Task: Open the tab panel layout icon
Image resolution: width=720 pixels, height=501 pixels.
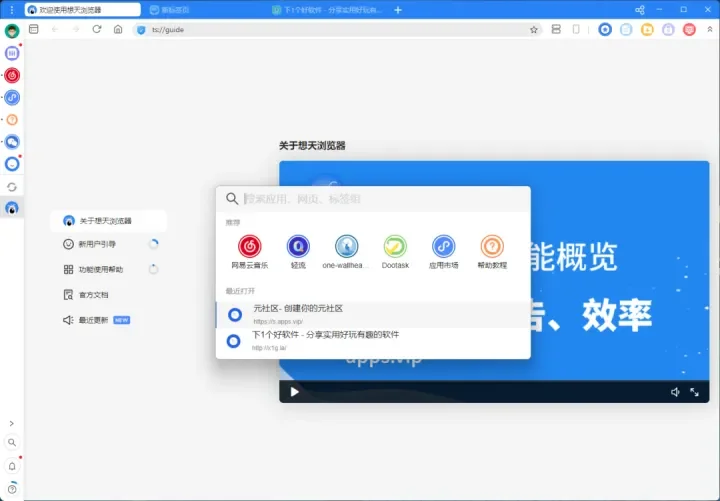Action: pos(34,29)
